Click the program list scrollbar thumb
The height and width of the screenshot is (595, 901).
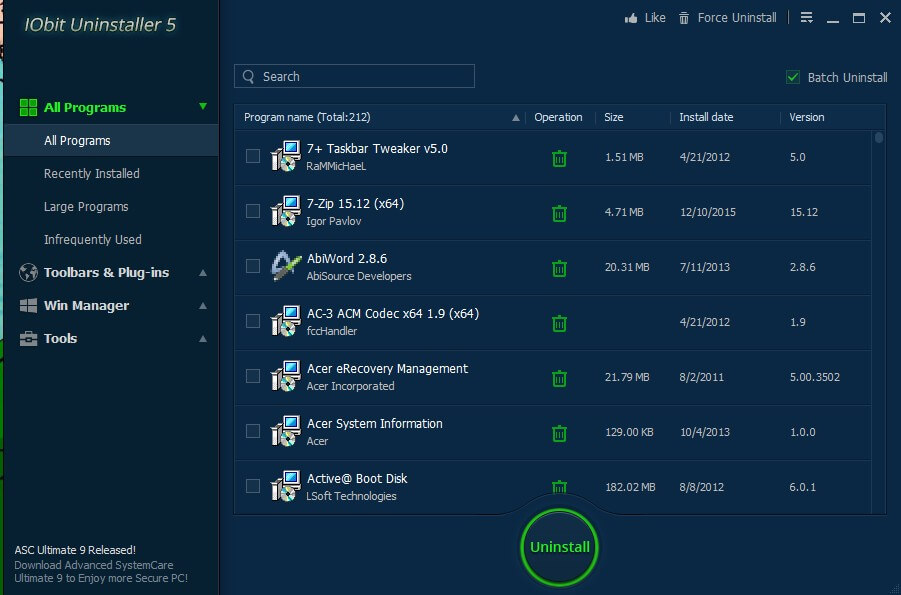click(879, 138)
